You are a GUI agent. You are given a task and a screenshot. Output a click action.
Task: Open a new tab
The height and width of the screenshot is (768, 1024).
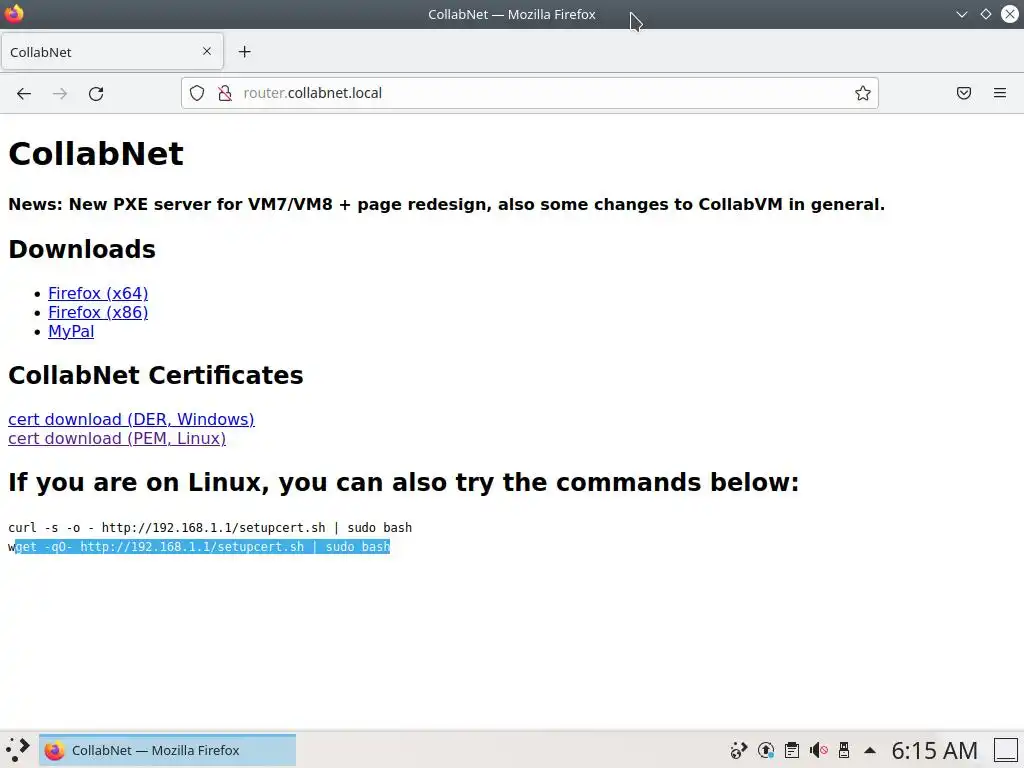point(244,52)
